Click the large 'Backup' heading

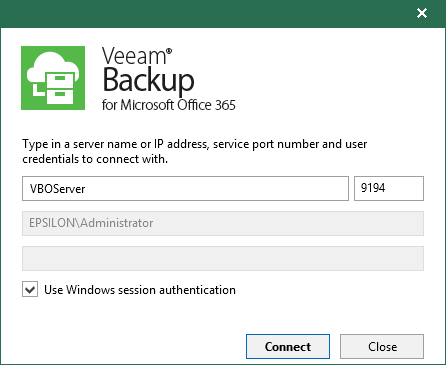pyautogui.click(x=148, y=80)
